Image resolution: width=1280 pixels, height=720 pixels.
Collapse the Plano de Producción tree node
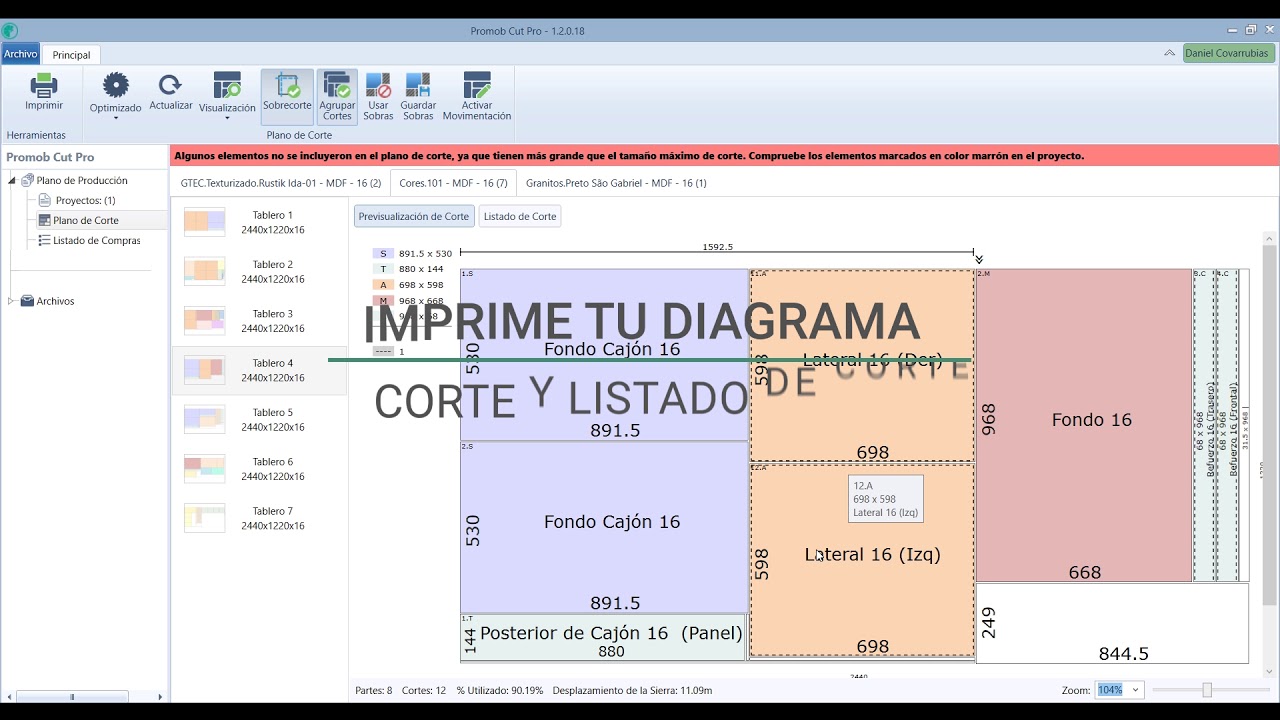click(x=12, y=181)
